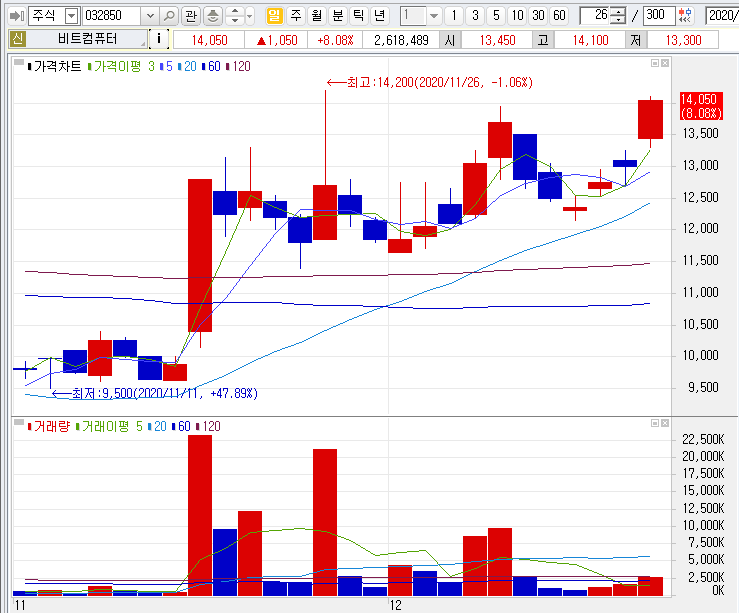Click the candle chart compress icon
The height and width of the screenshot is (613, 739).
[685, 16]
